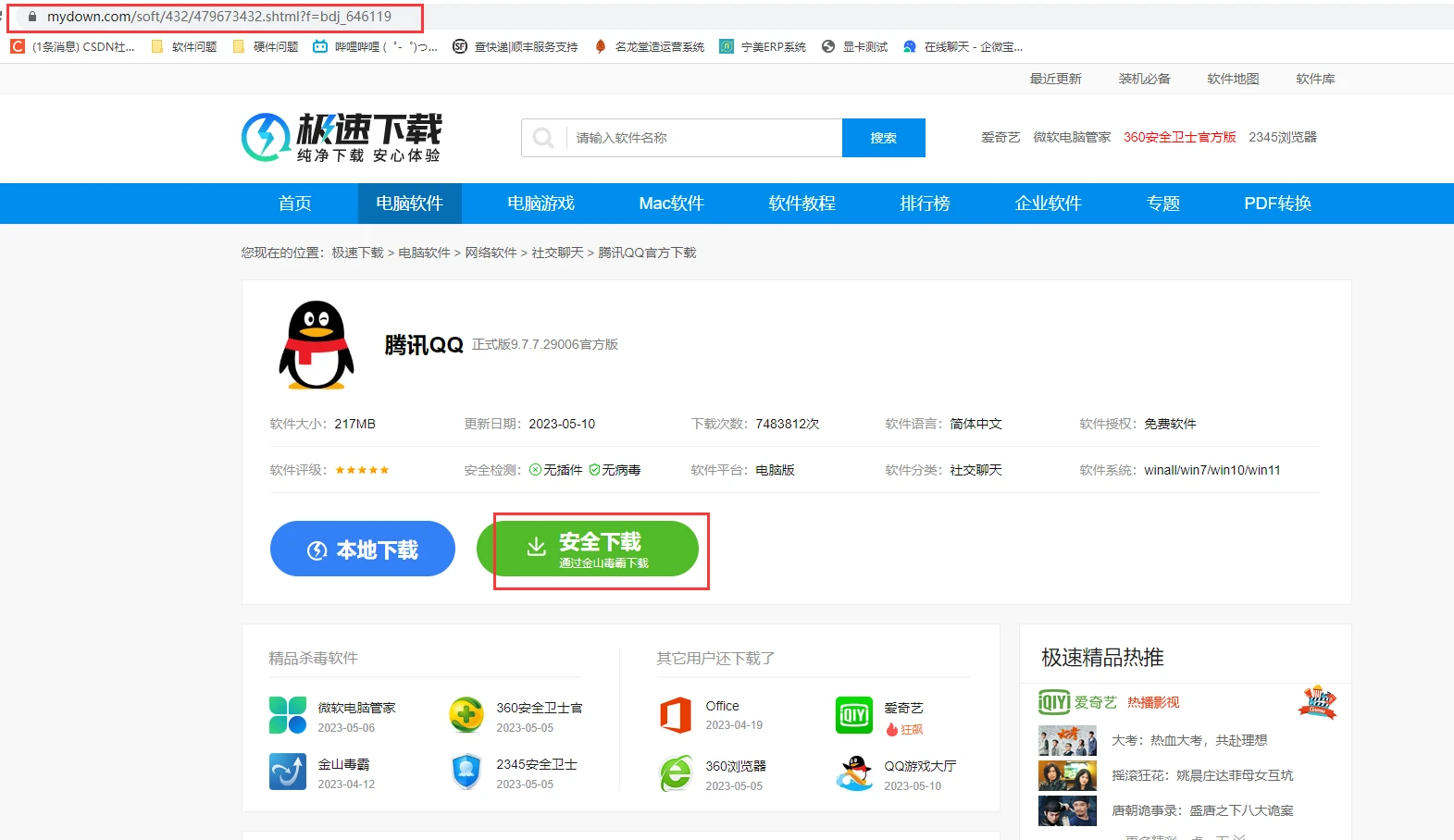Open the 显卡测试 bookmark

click(x=854, y=46)
